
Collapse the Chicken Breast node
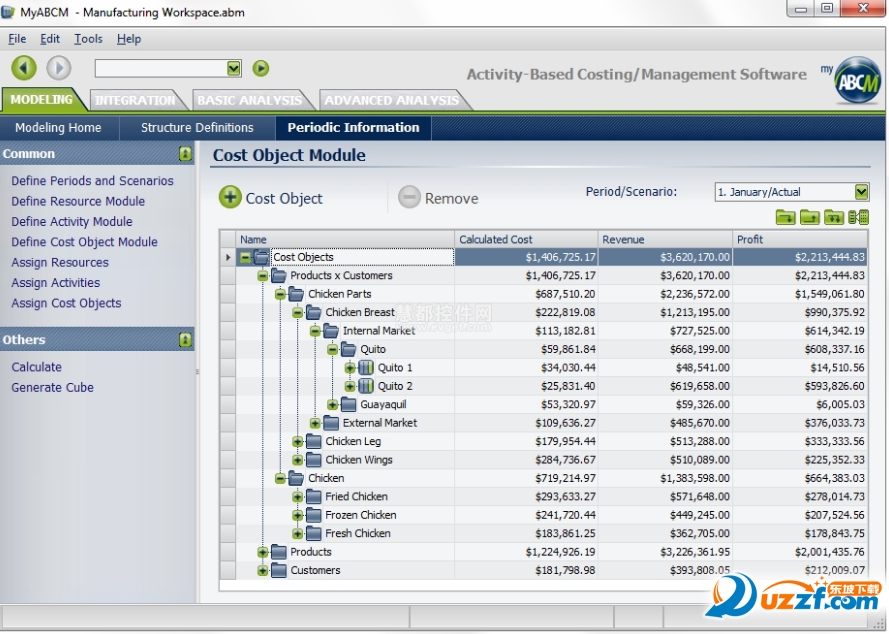click(298, 312)
